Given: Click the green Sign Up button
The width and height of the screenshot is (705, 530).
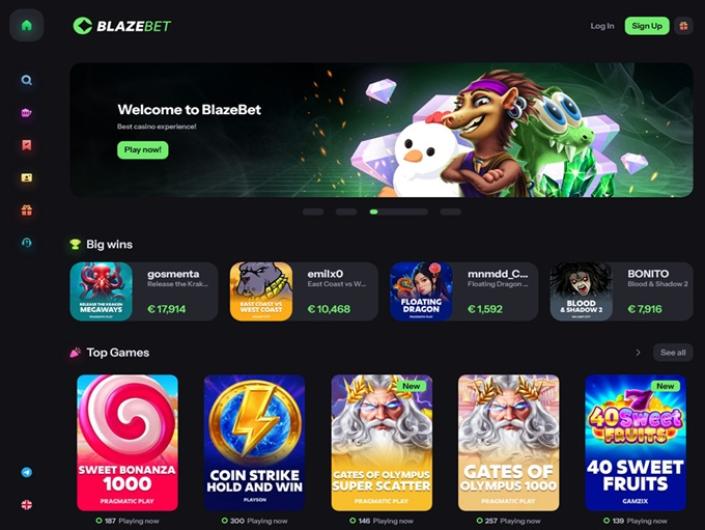Looking at the screenshot, I should (x=647, y=26).
